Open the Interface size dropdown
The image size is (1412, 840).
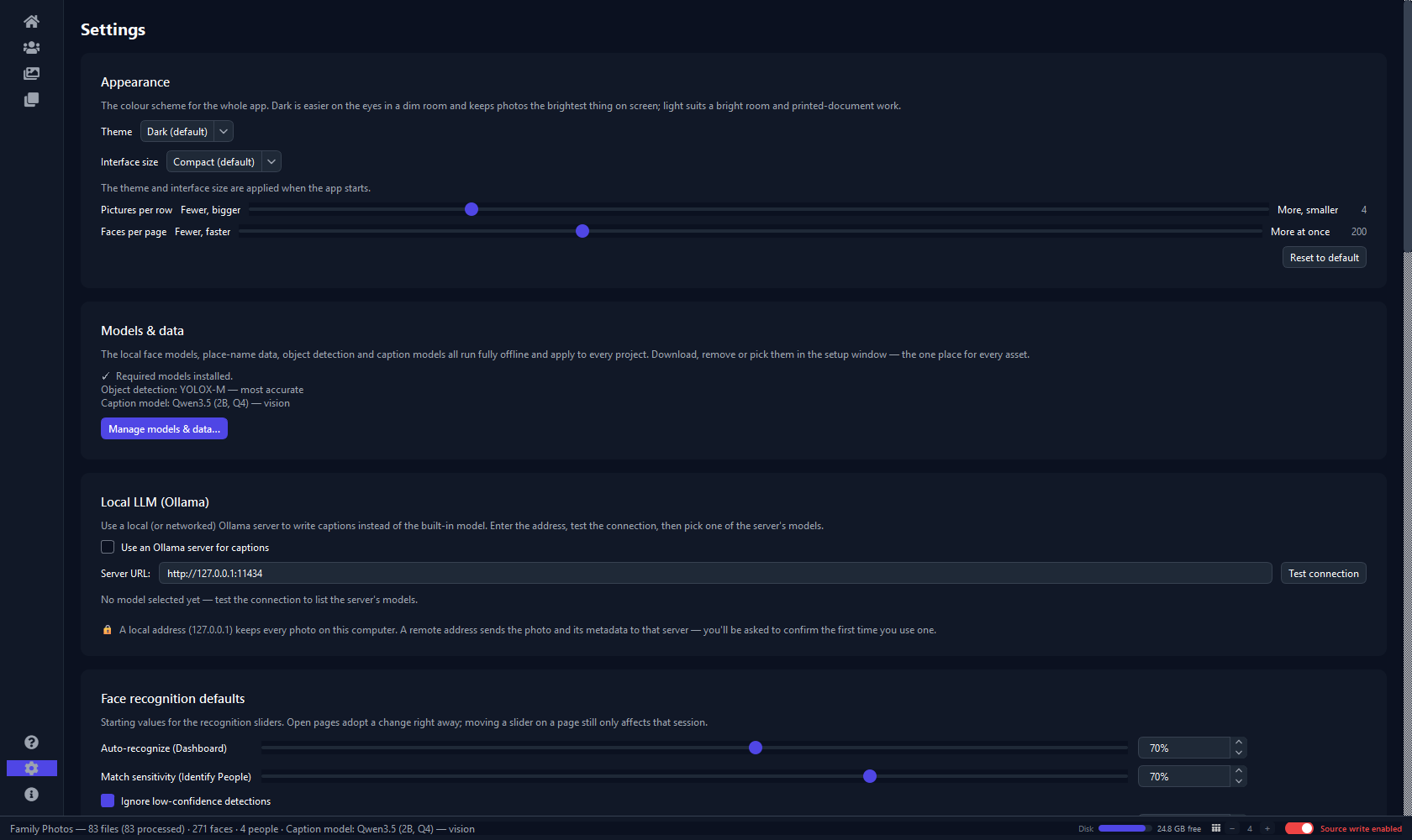pos(224,162)
